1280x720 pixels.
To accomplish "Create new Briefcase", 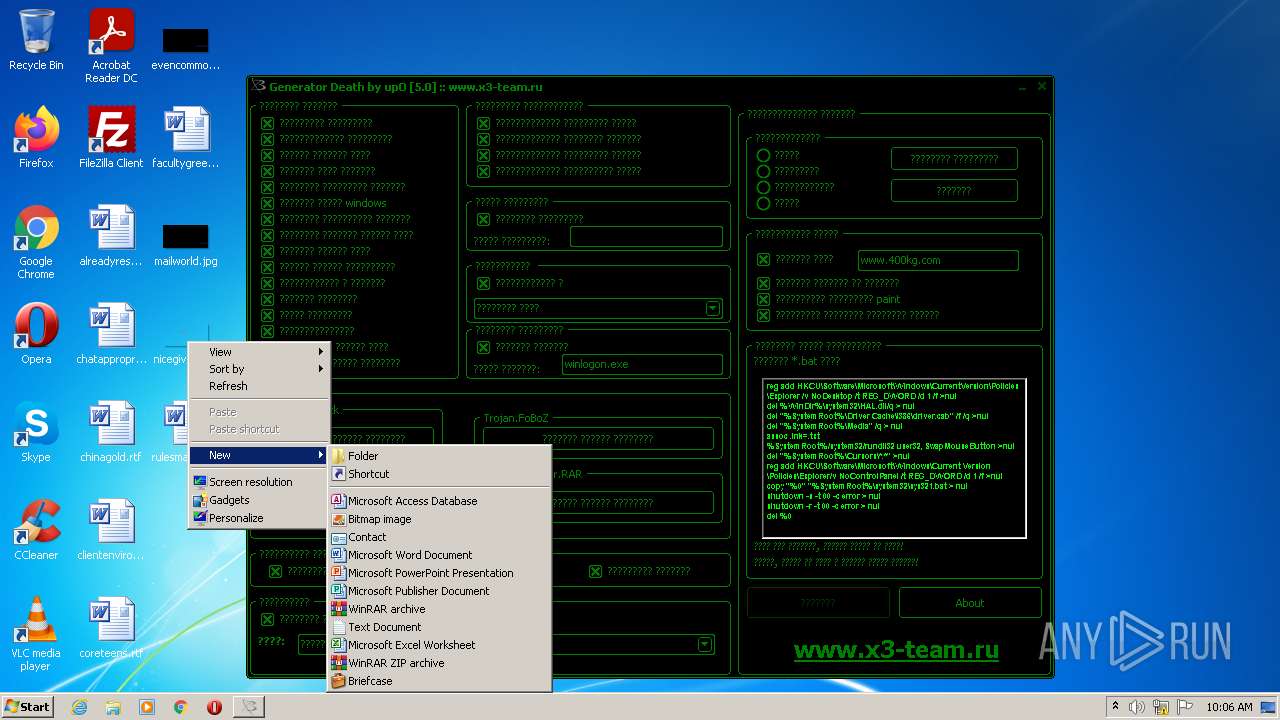I will 440,681.
